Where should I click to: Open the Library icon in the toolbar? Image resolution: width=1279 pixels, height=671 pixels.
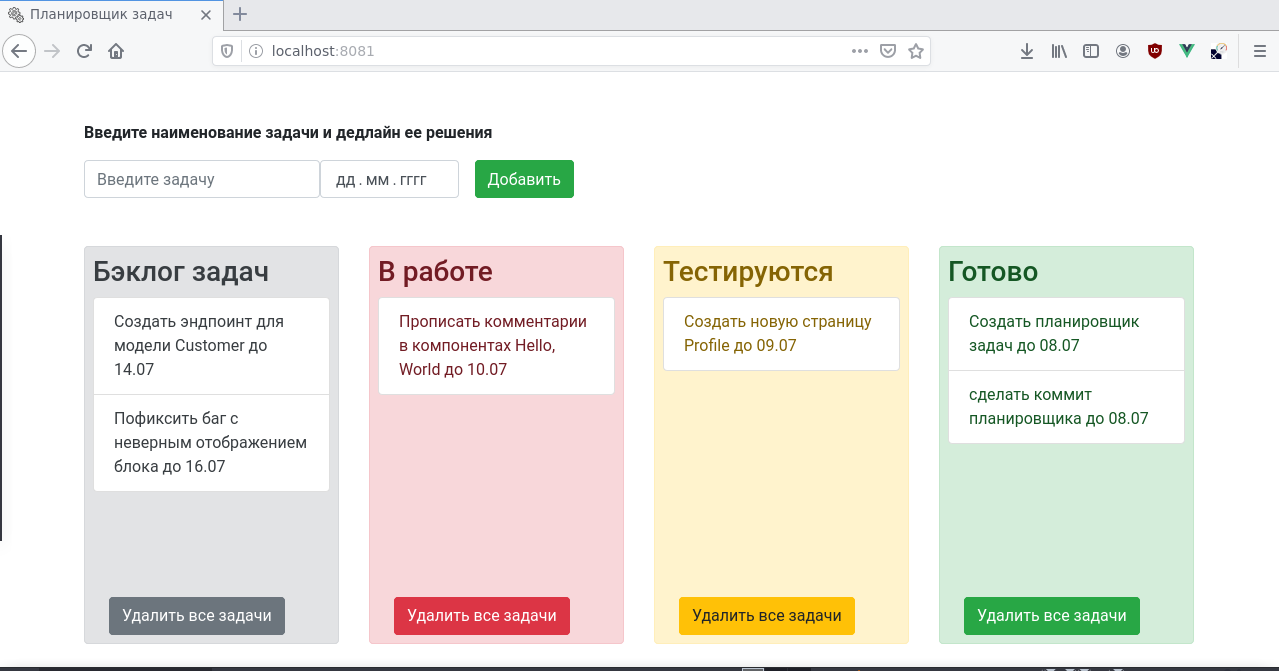1058,51
